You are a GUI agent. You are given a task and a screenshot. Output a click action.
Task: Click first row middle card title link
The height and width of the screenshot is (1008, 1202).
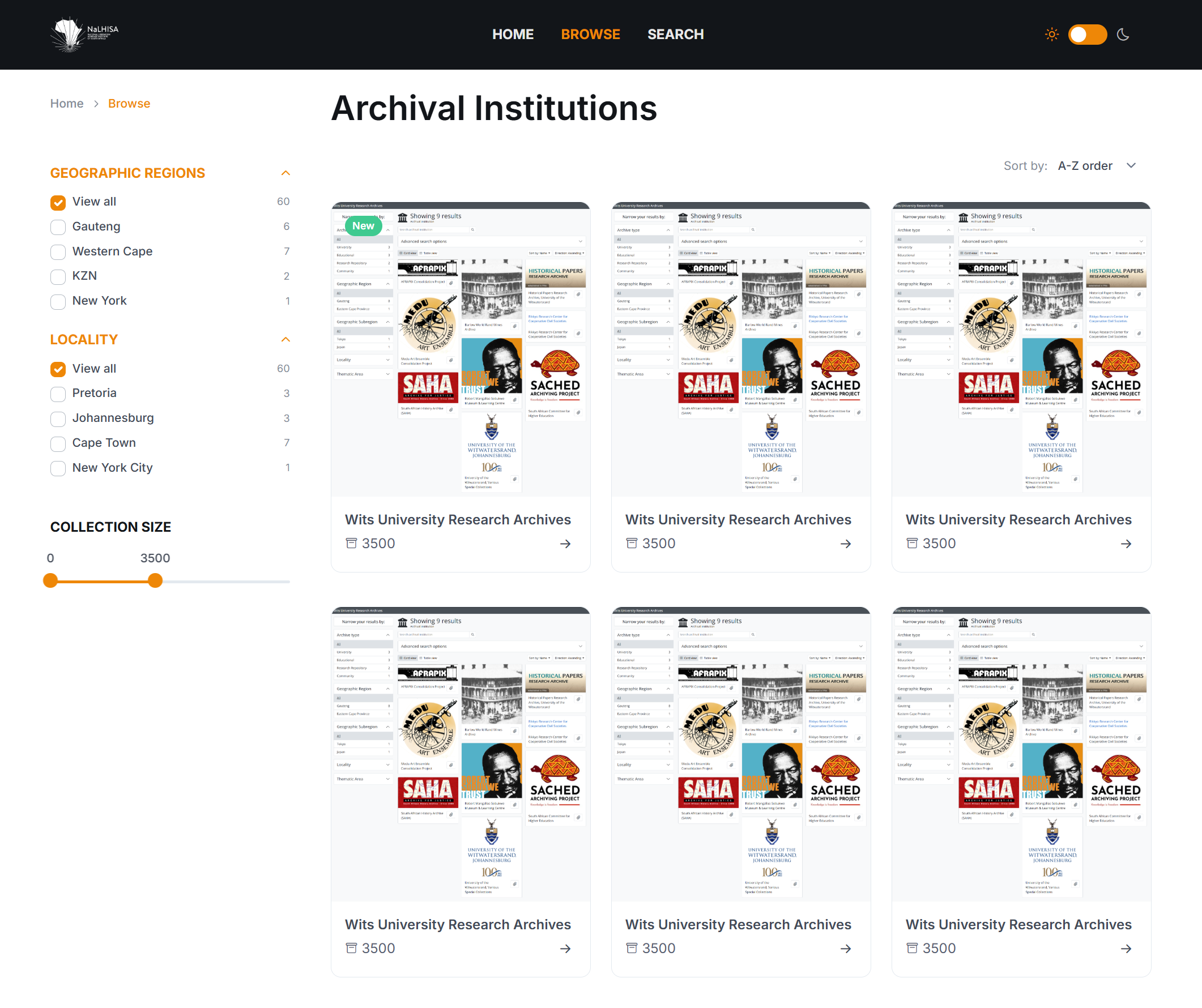[x=739, y=520]
